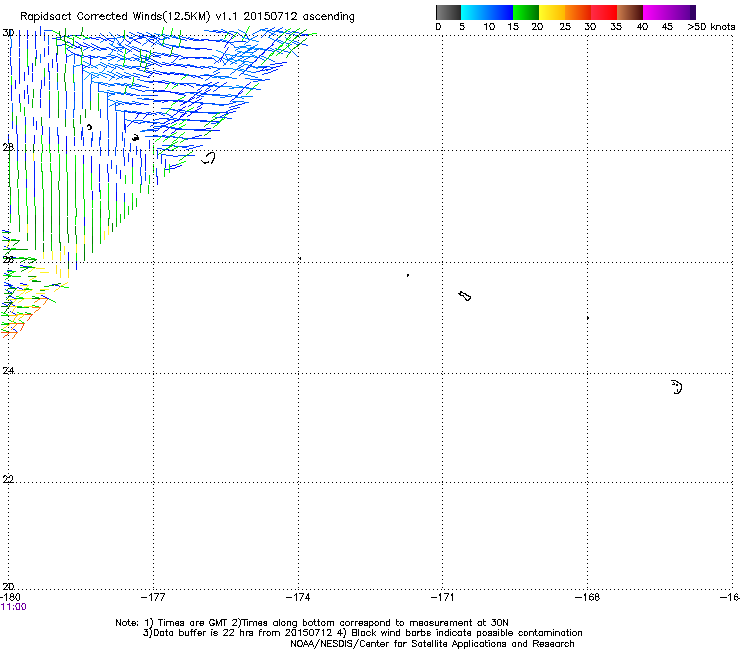Select the red 30-35 knots legend color

pyautogui.click(x=604, y=12)
